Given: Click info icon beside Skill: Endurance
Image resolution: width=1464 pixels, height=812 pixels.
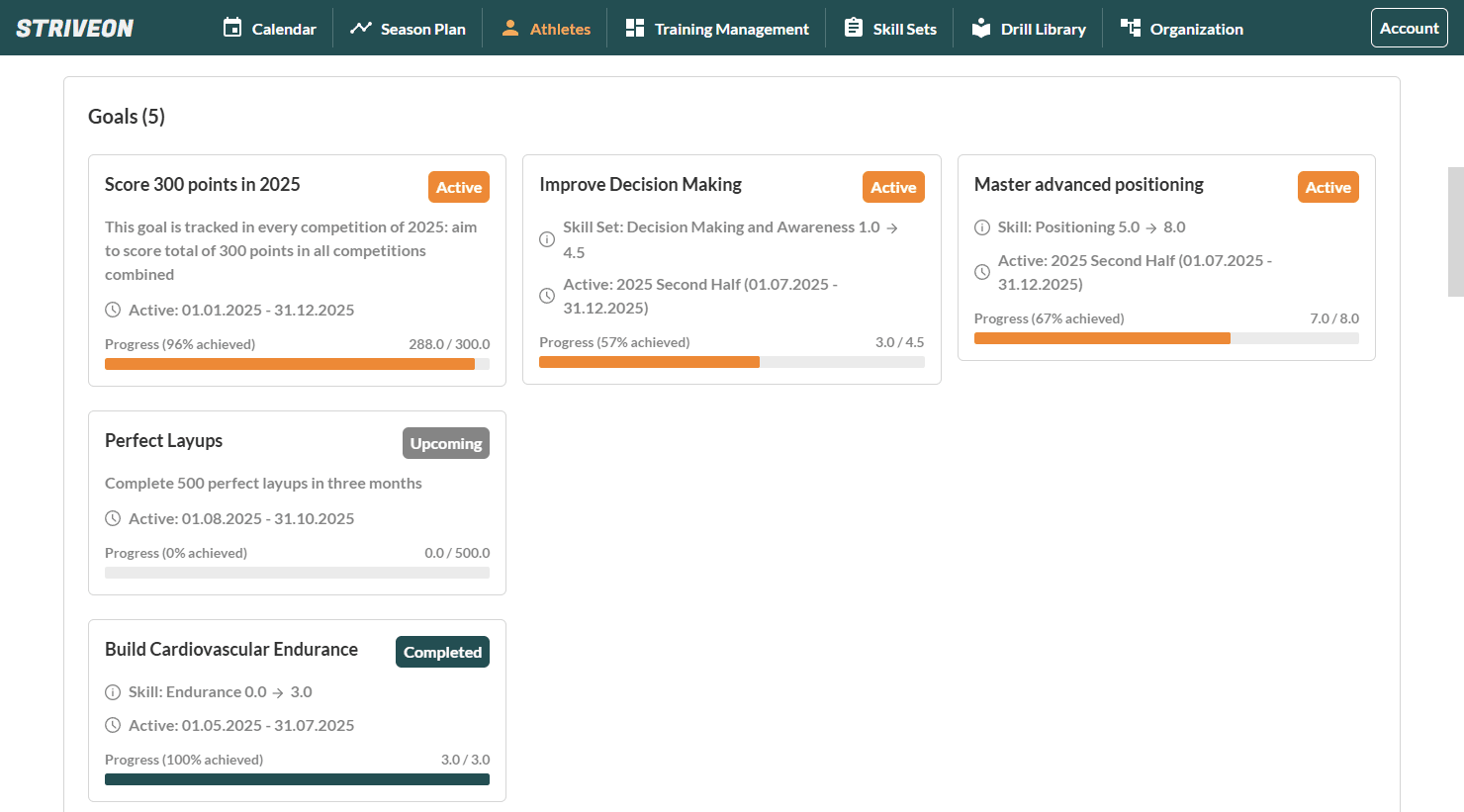Looking at the screenshot, I should point(113,692).
